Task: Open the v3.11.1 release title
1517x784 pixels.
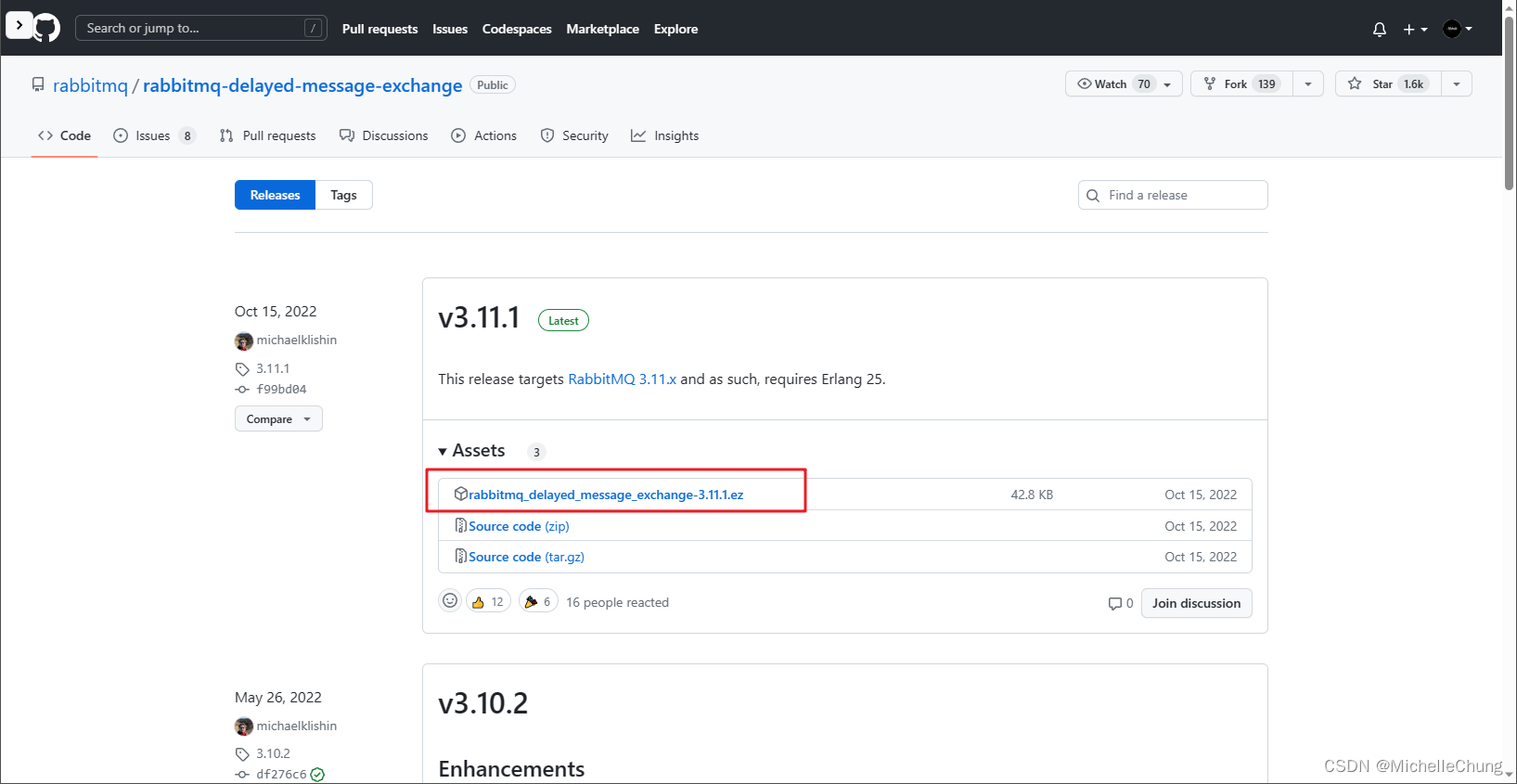Action: coord(479,317)
